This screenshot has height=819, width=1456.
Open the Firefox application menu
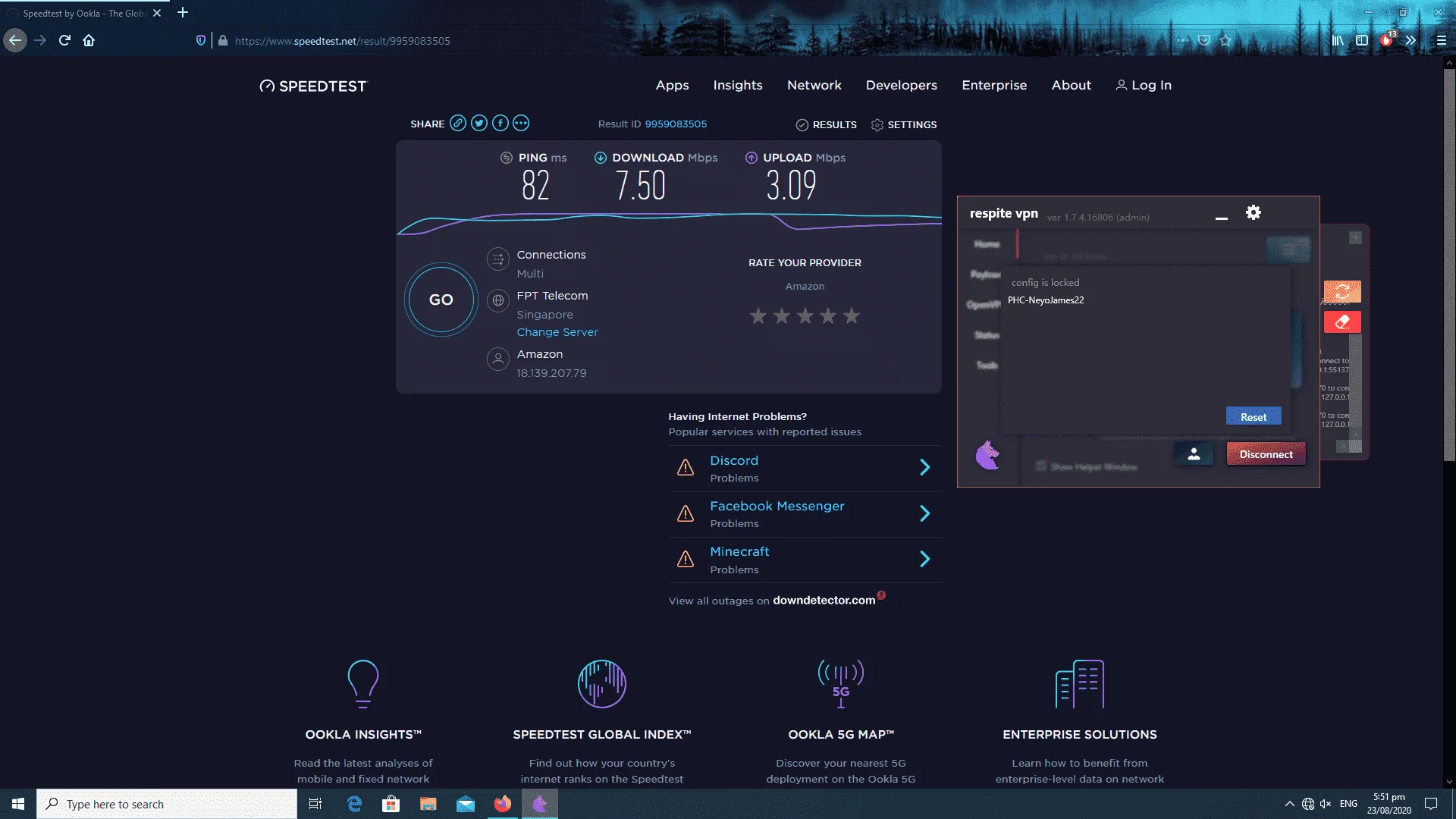coord(1442,40)
